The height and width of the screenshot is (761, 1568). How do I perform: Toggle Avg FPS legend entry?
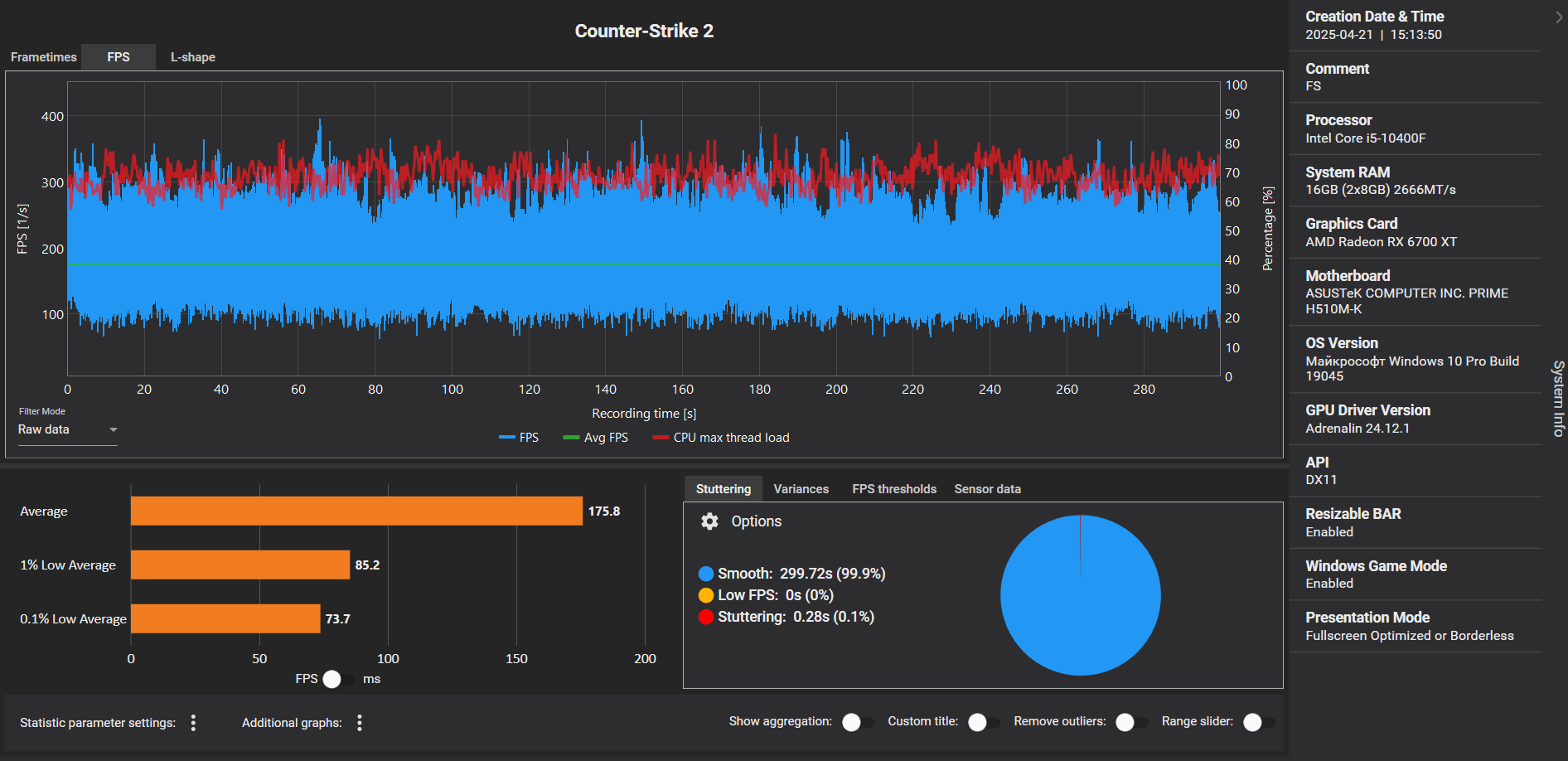click(596, 438)
